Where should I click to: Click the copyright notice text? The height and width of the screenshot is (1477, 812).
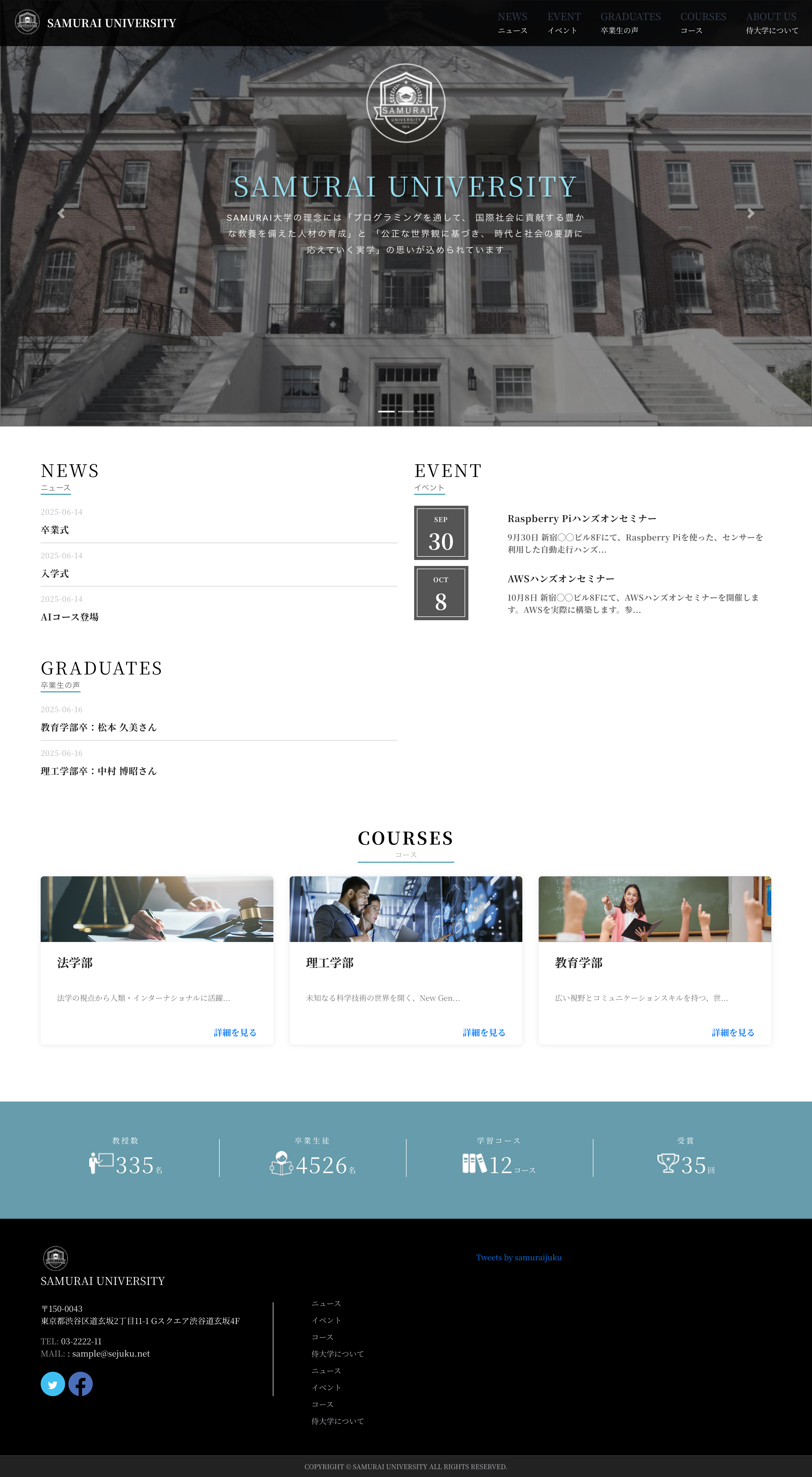(x=406, y=1466)
